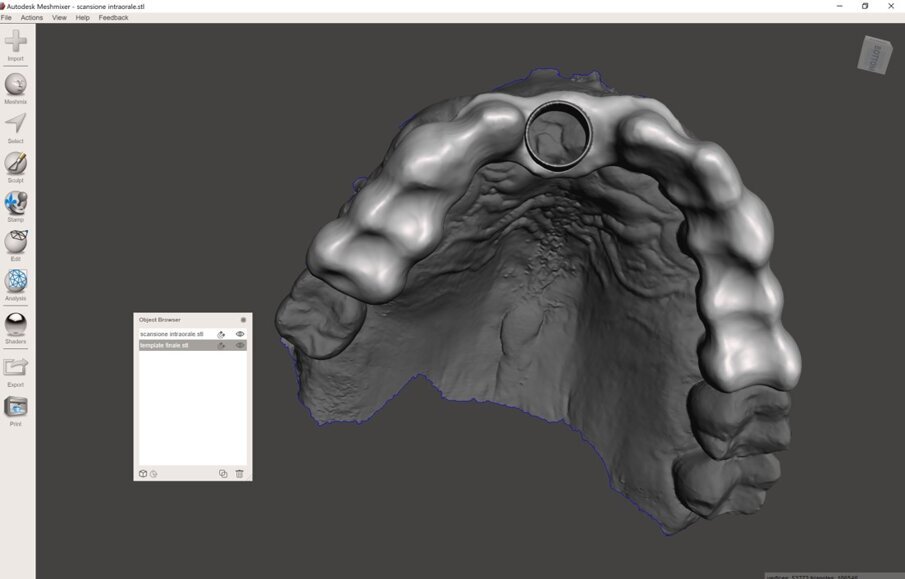905x579 pixels.
Task: Open the Meshmix tool
Action: click(x=15, y=85)
